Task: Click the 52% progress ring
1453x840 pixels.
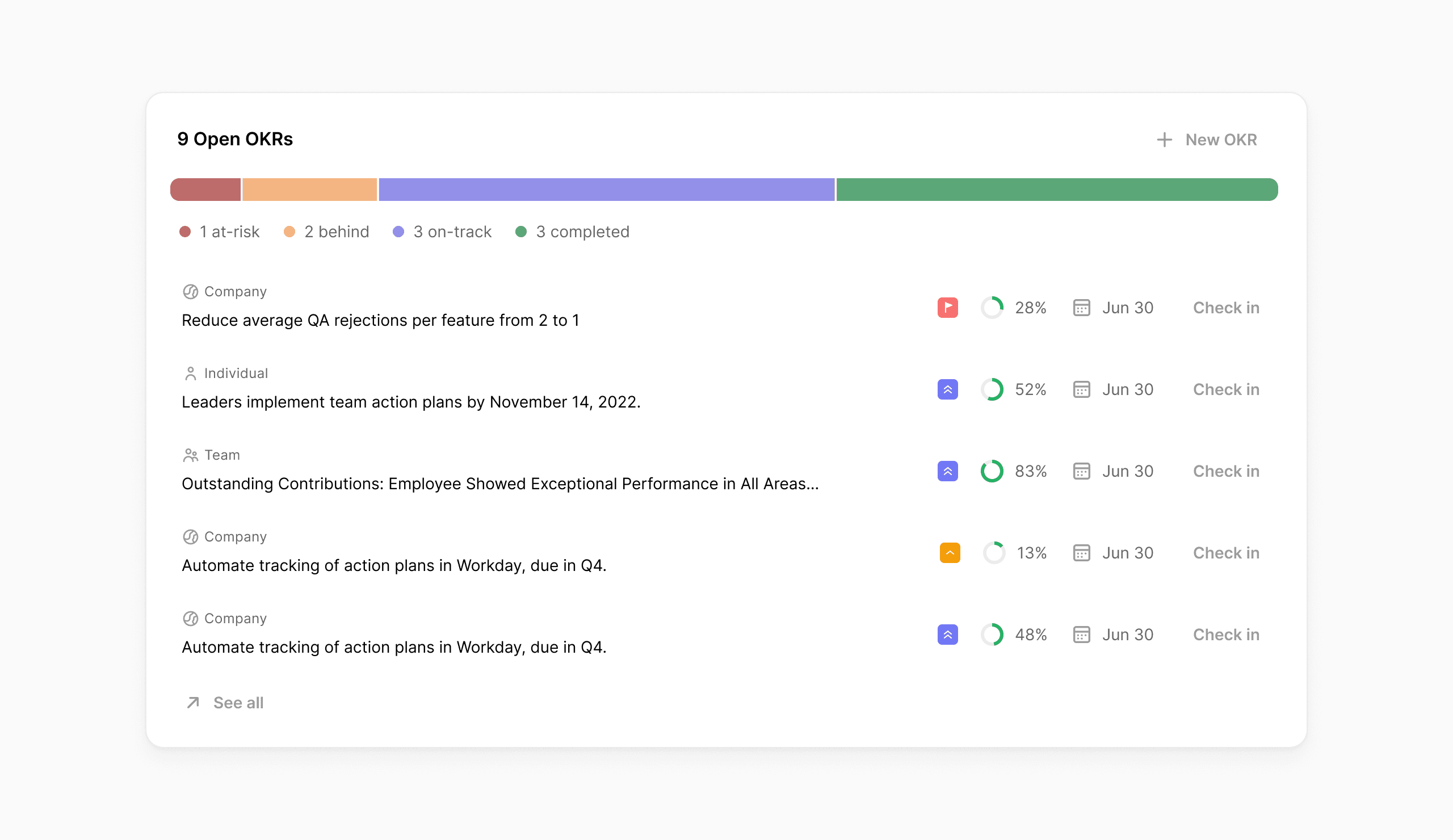Action: coord(992,390)
